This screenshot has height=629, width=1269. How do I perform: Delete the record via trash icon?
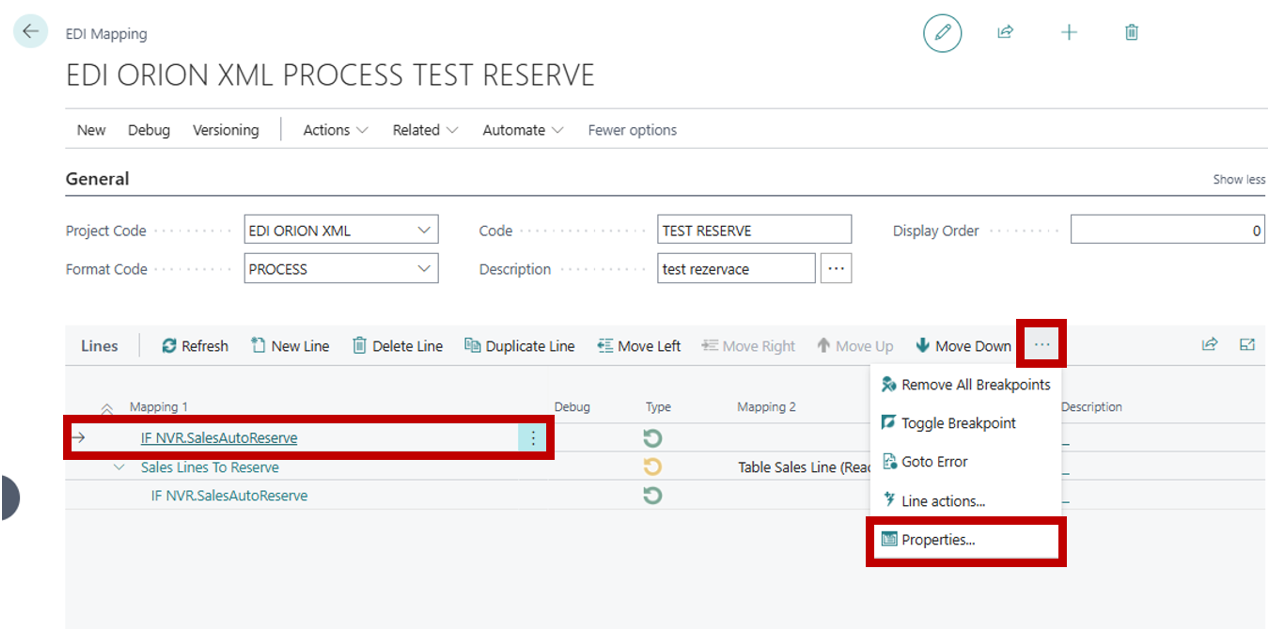1131,31
